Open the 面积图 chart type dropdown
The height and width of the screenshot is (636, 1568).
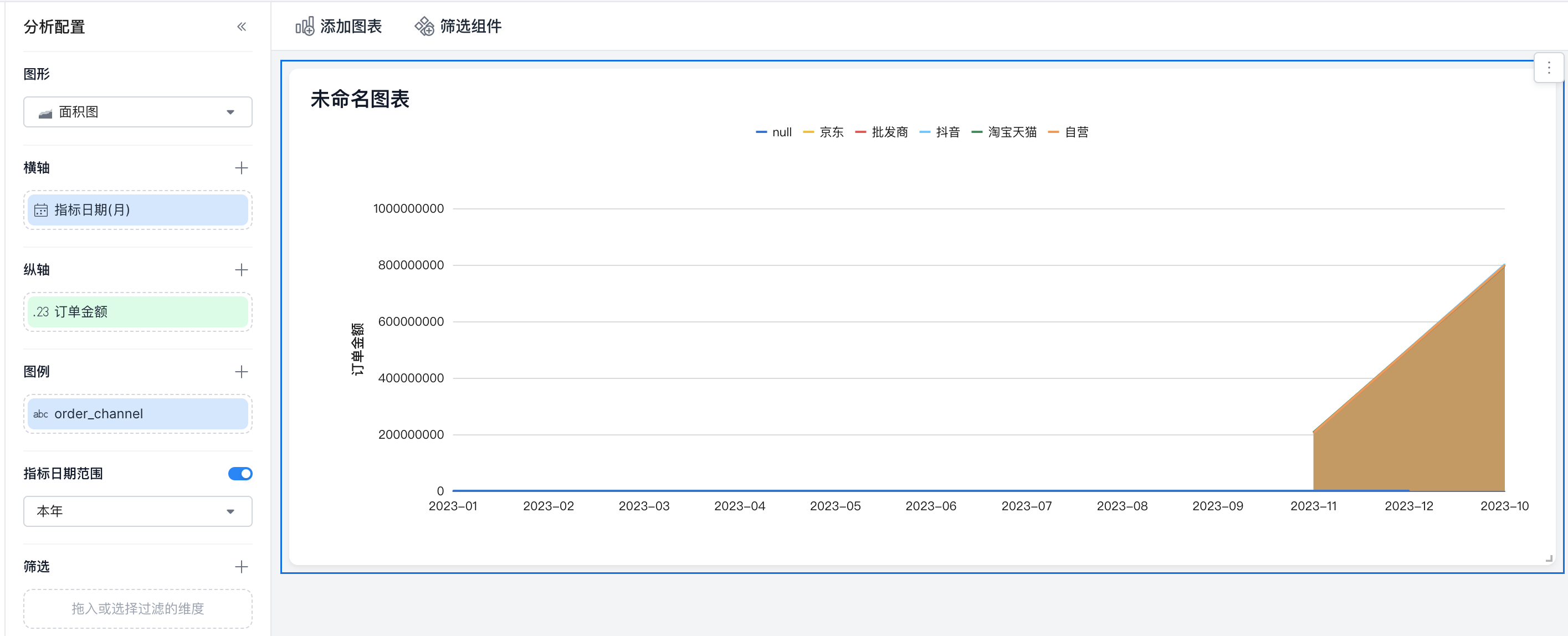137,112
